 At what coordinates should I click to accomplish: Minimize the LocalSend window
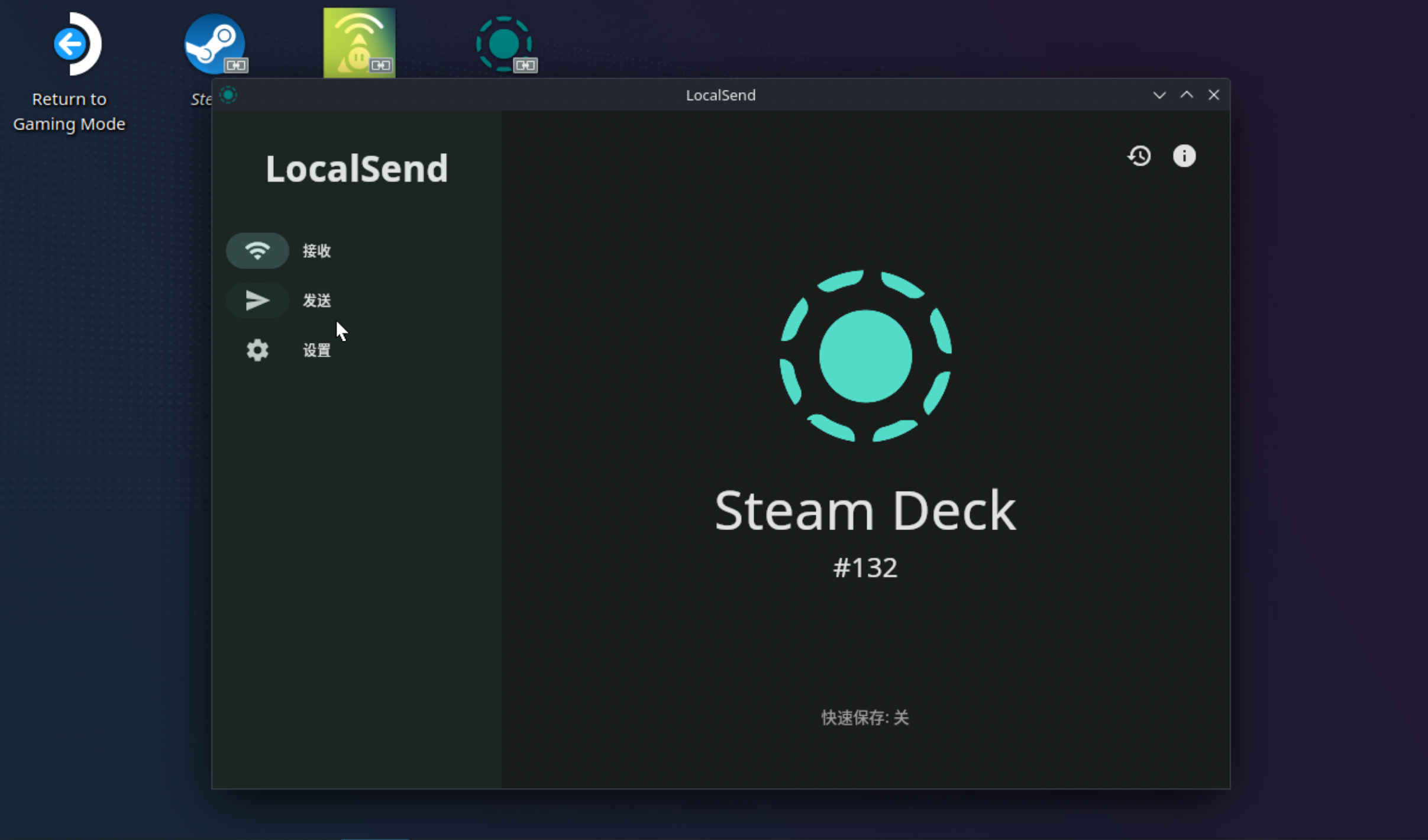[x=1159, y=95]
